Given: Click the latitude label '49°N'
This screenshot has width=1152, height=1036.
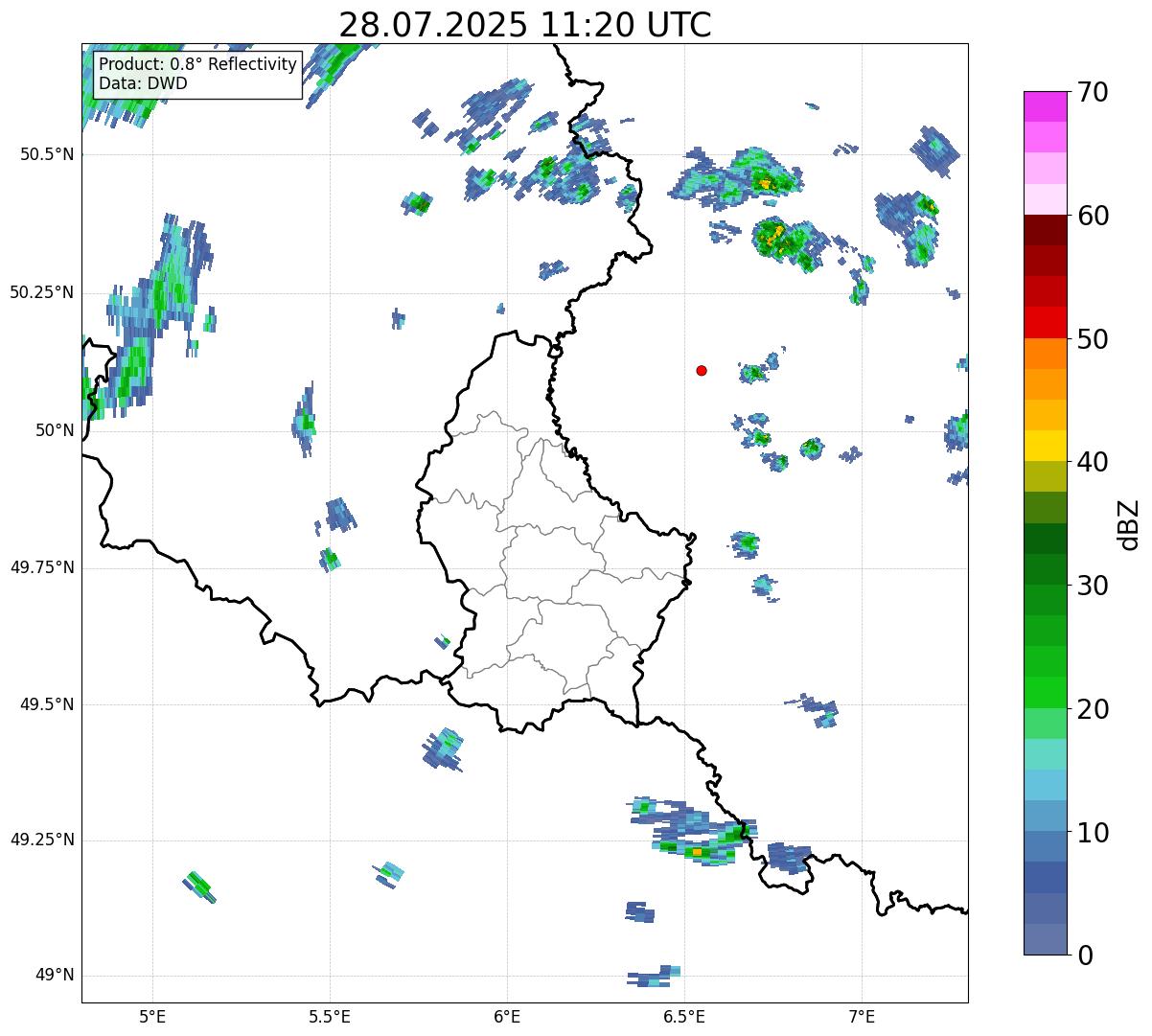Looking at the screenshot, I should point(55,976).
